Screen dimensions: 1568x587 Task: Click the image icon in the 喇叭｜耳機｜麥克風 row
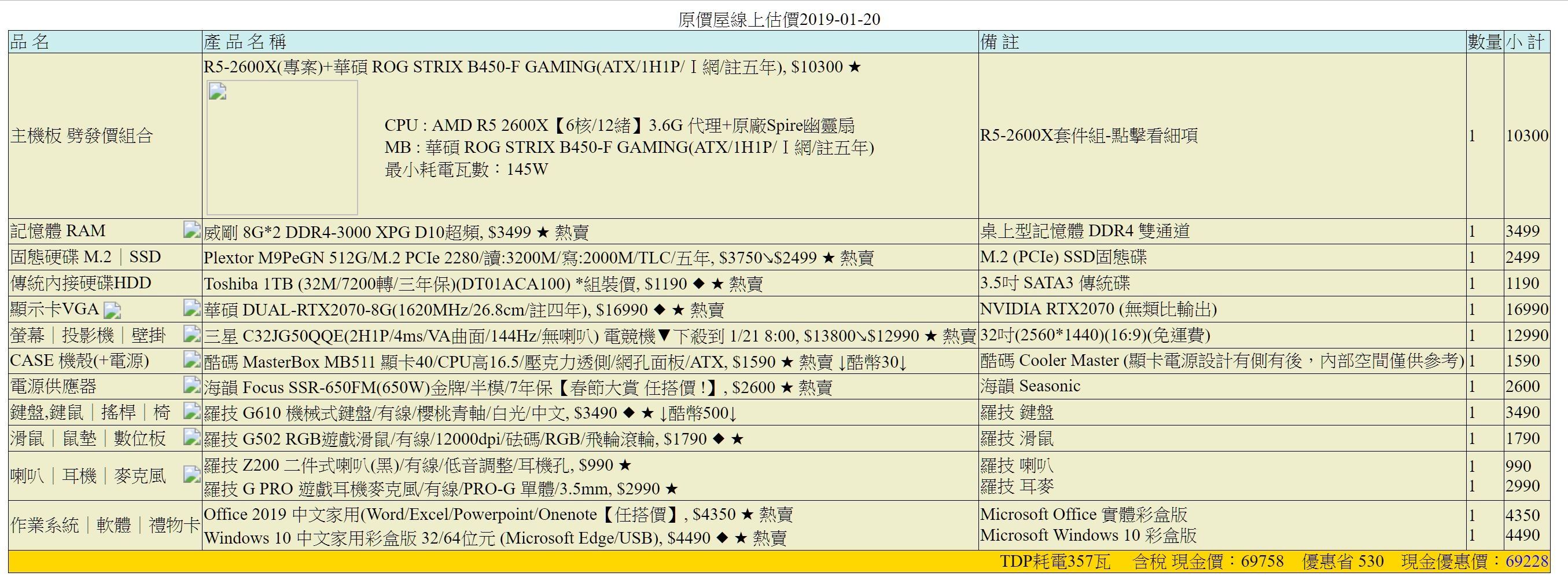click(x=192, y=474)
